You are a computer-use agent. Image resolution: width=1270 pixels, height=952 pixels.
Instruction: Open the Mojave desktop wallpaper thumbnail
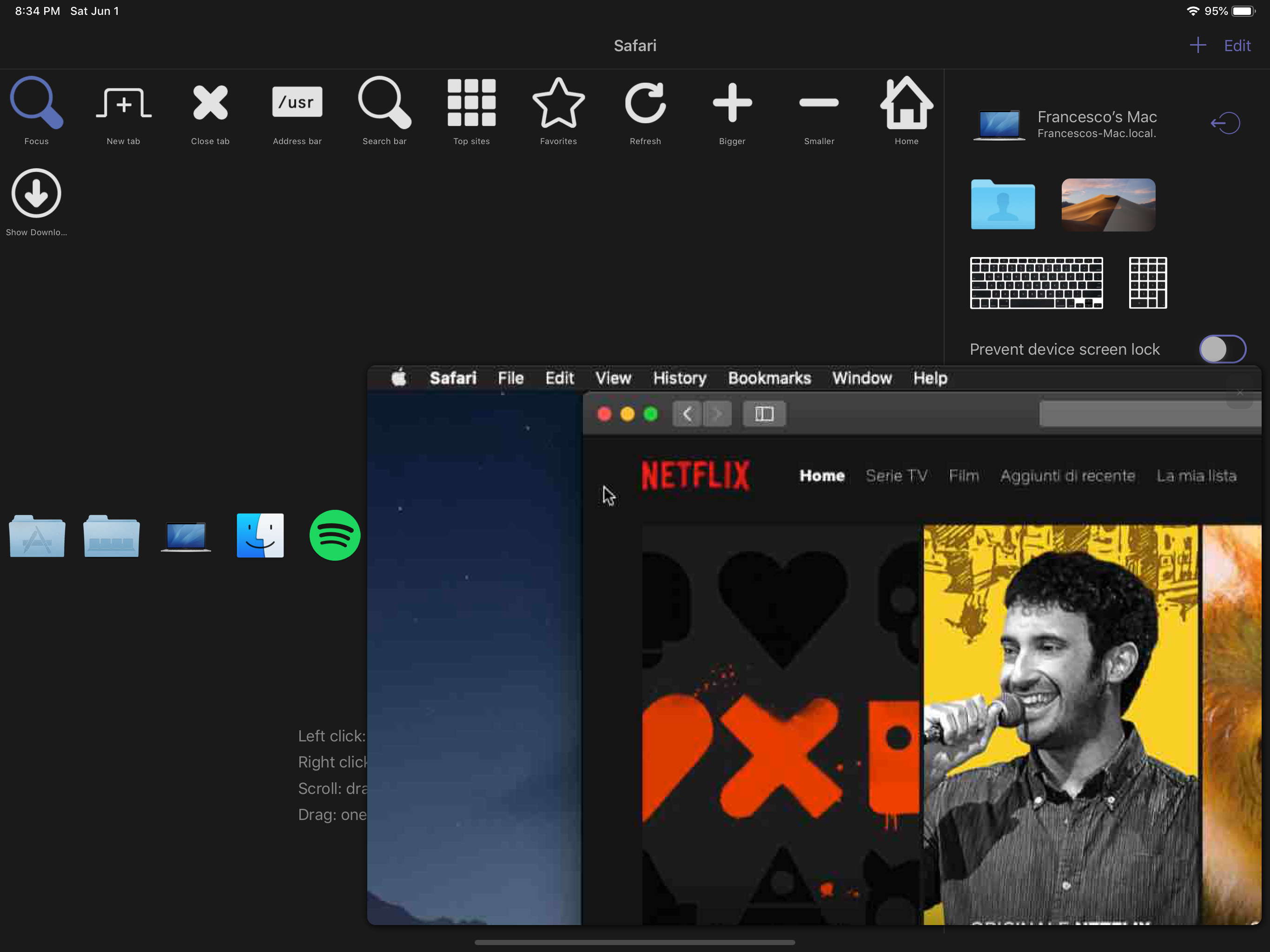[x=1108, y=205]
